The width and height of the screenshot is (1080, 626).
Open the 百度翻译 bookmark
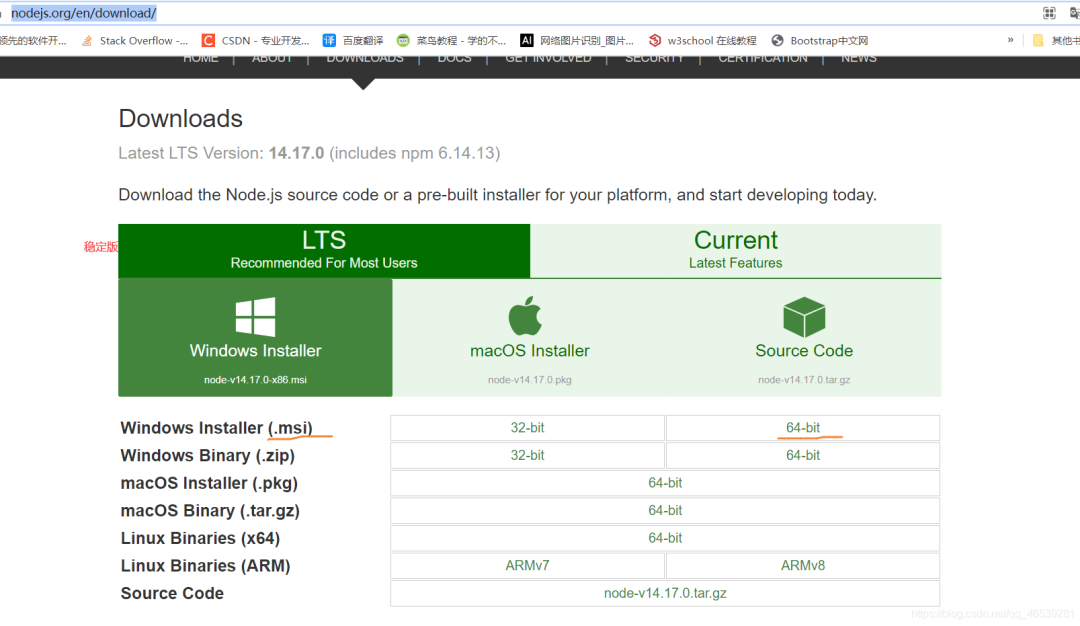click(353, 41)
